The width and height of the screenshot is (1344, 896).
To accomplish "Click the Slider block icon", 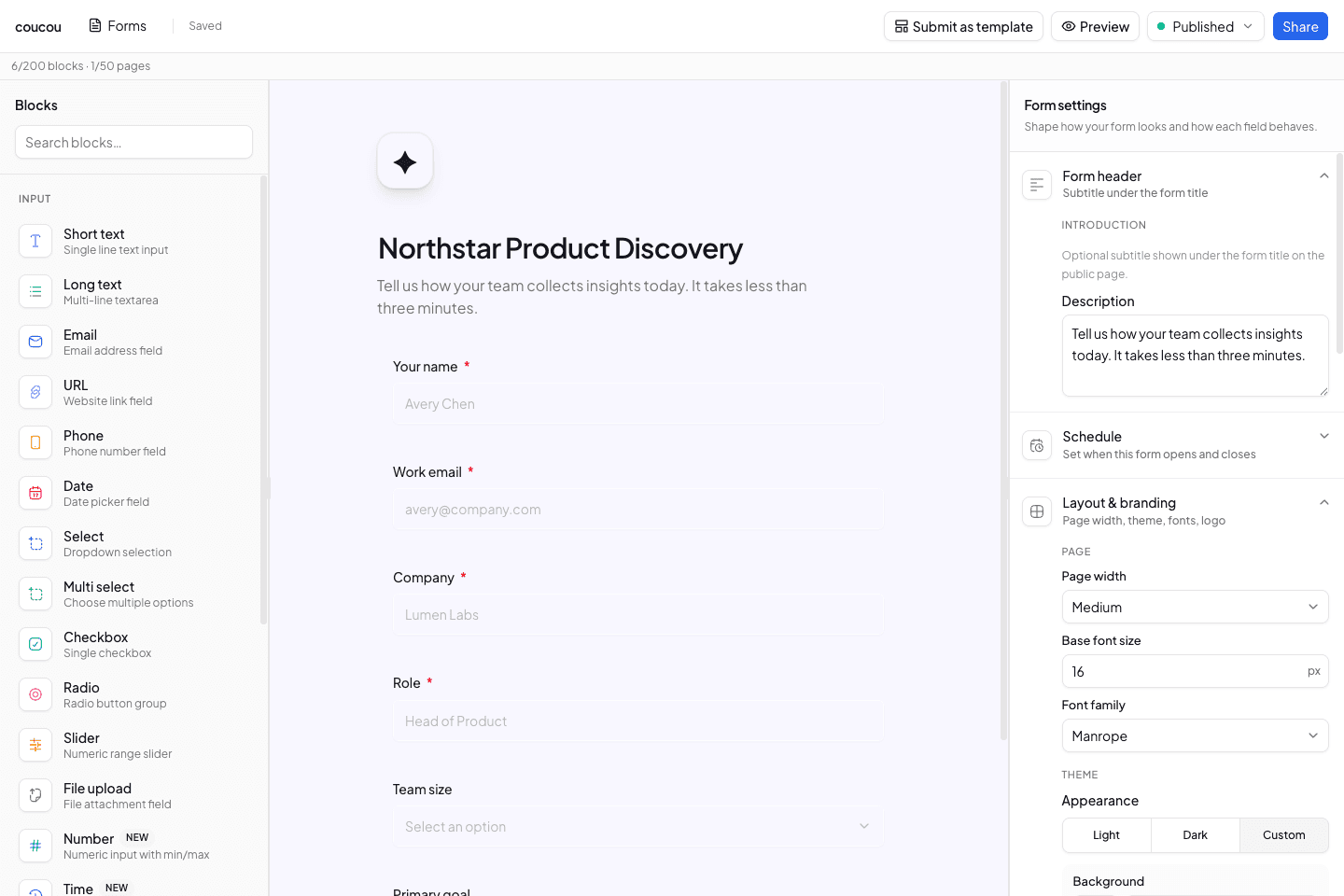I will tap(35, 745).
